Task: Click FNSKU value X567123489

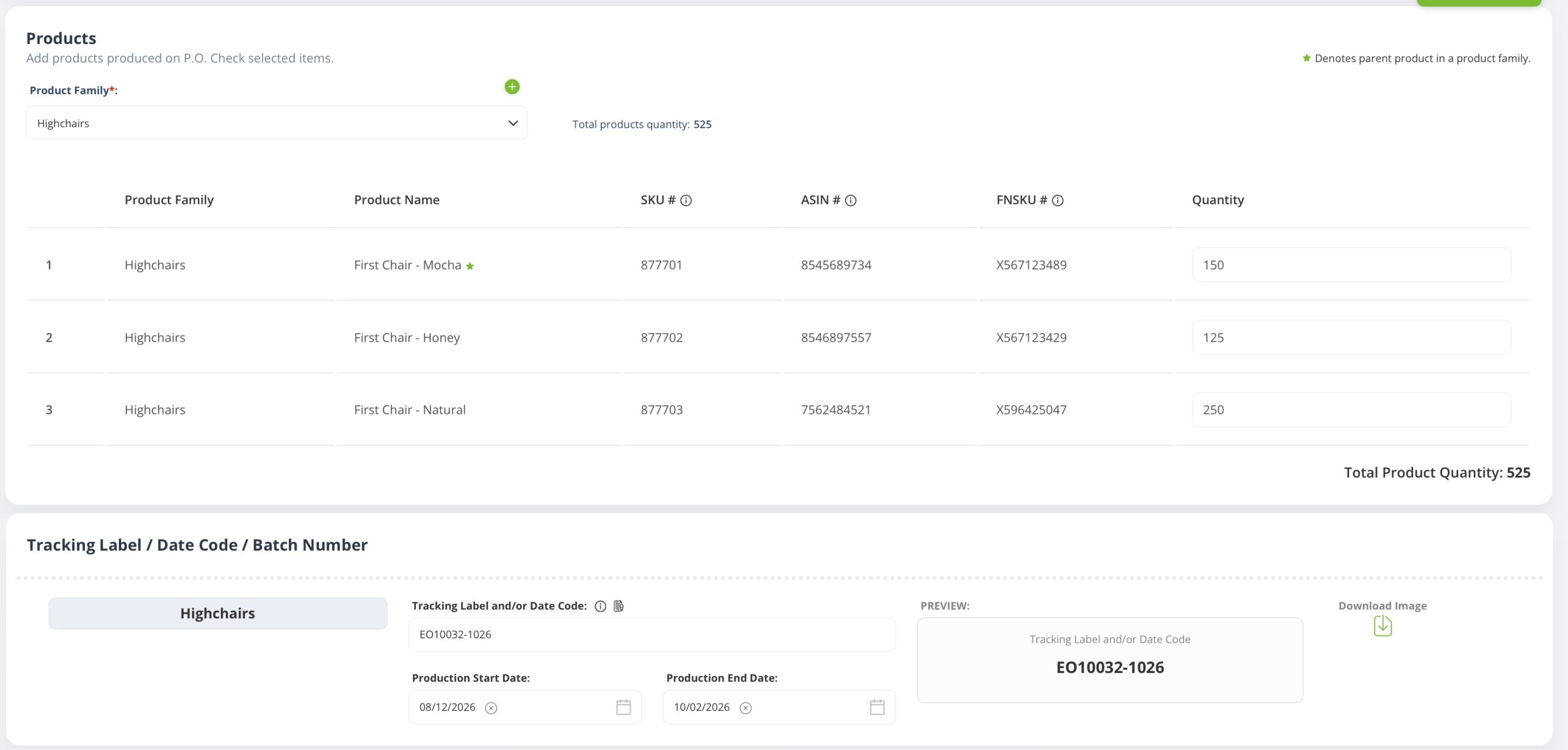Action: click(1031, 265)
